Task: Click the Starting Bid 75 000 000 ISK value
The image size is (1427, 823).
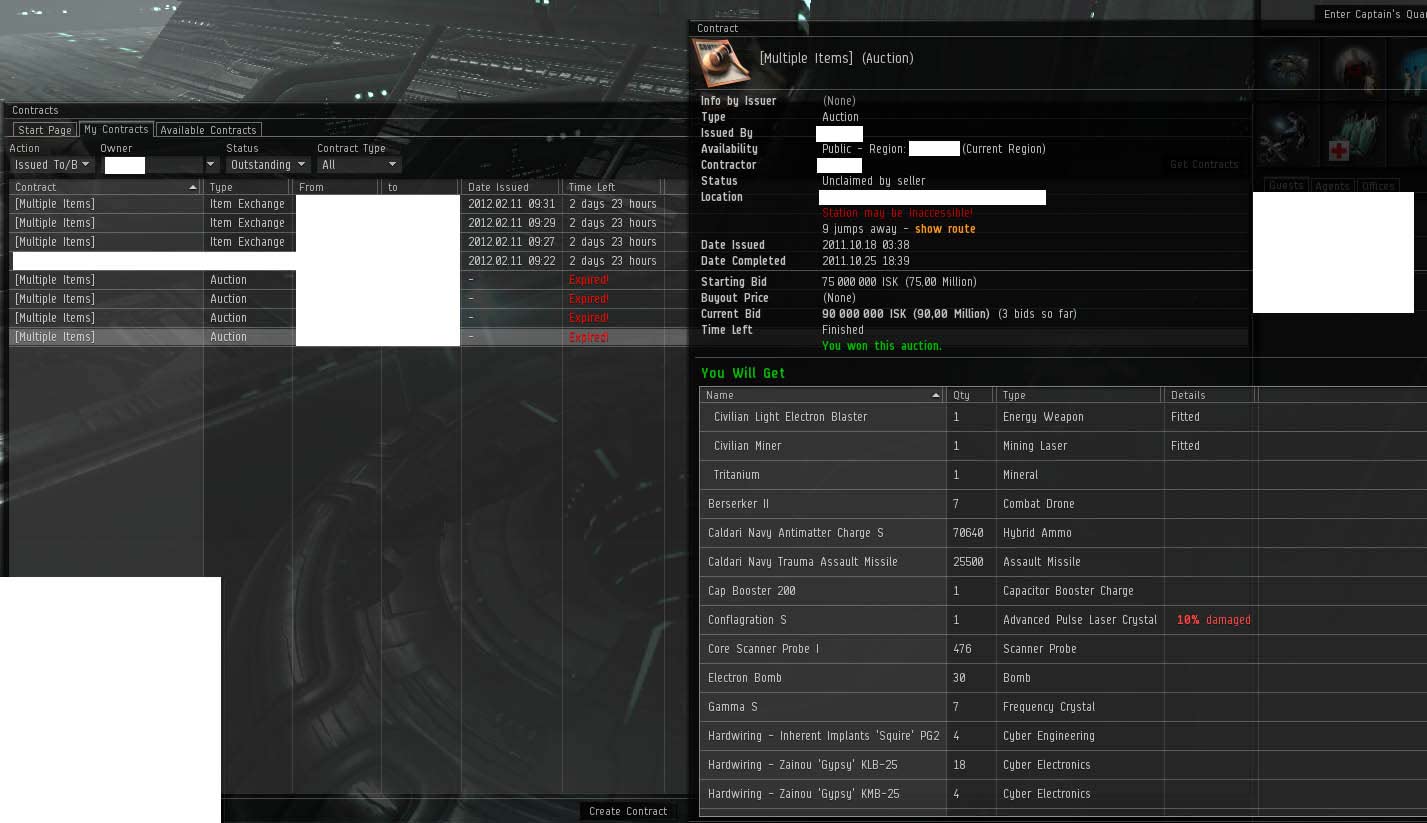Action: [899, 282]
